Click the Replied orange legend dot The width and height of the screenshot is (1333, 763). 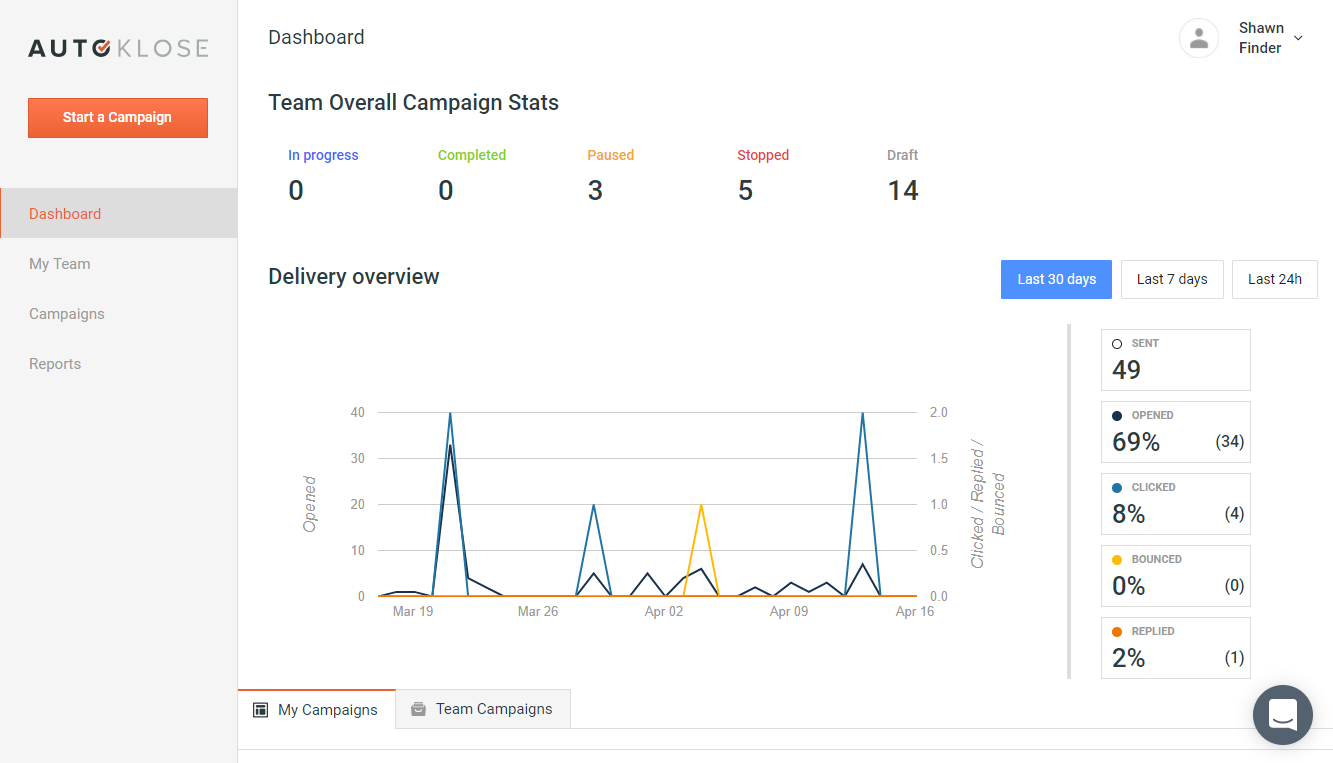click(x=1117, y=632)
